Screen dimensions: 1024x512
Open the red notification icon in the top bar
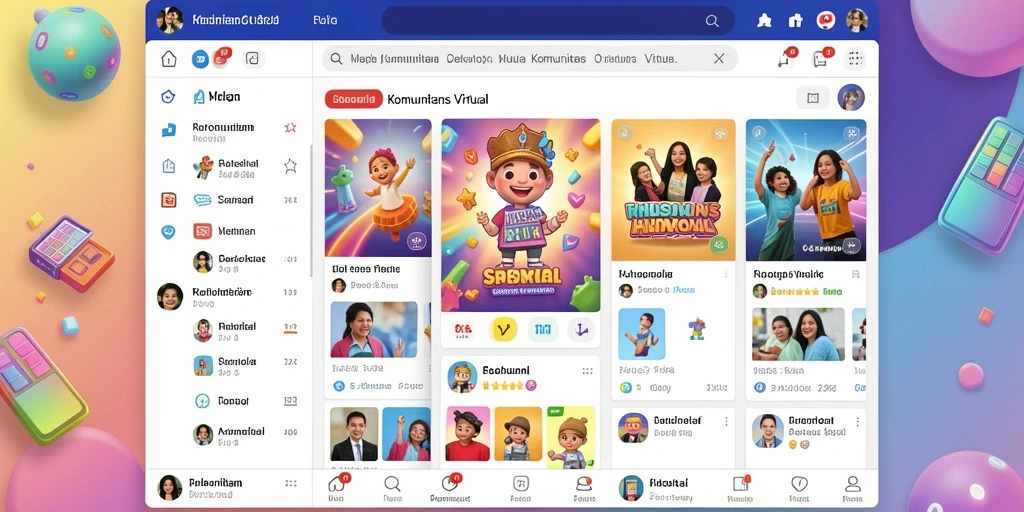click(x=825, y=20)
